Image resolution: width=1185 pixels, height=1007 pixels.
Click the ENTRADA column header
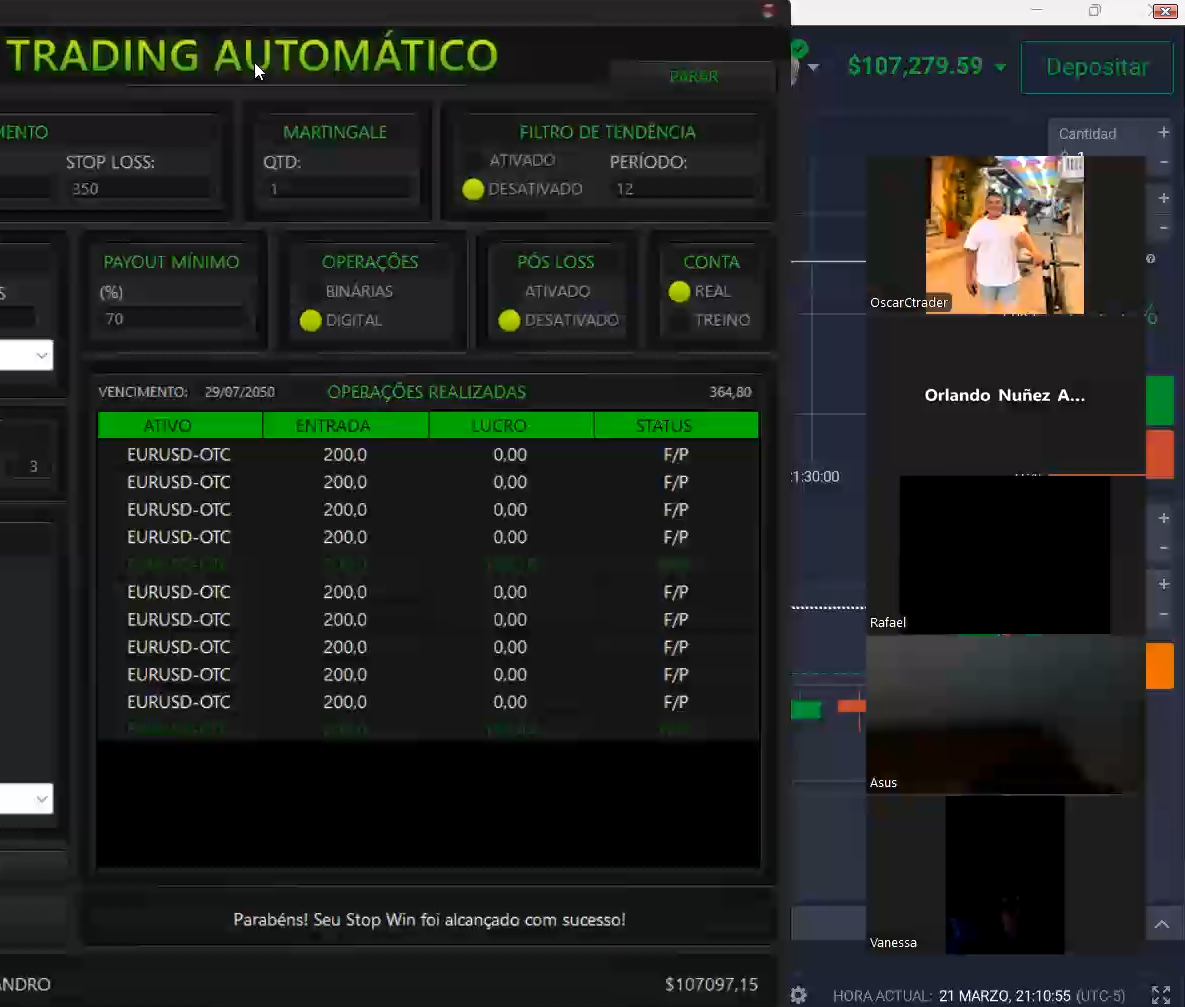[x=346, y=426]
